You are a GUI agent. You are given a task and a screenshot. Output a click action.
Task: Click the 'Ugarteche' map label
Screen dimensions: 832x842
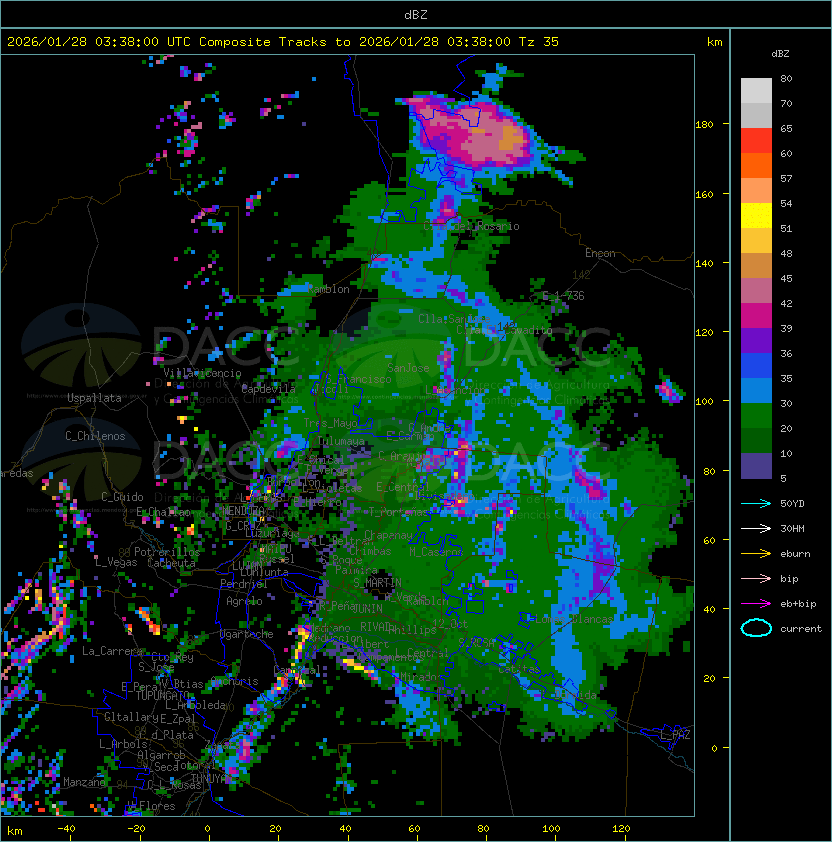(x=247, y=634)
